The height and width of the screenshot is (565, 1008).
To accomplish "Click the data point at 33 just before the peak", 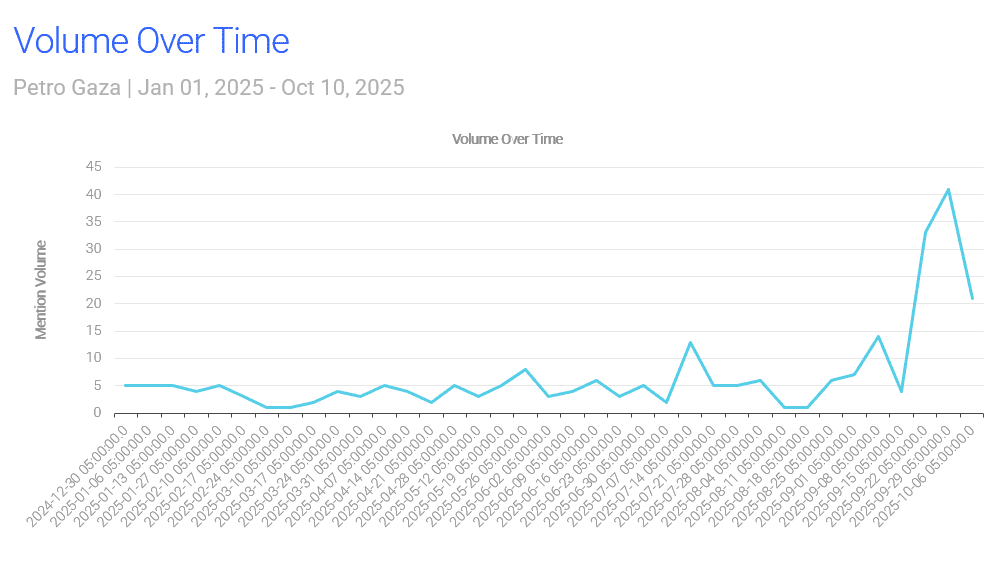I will point(925,233).
